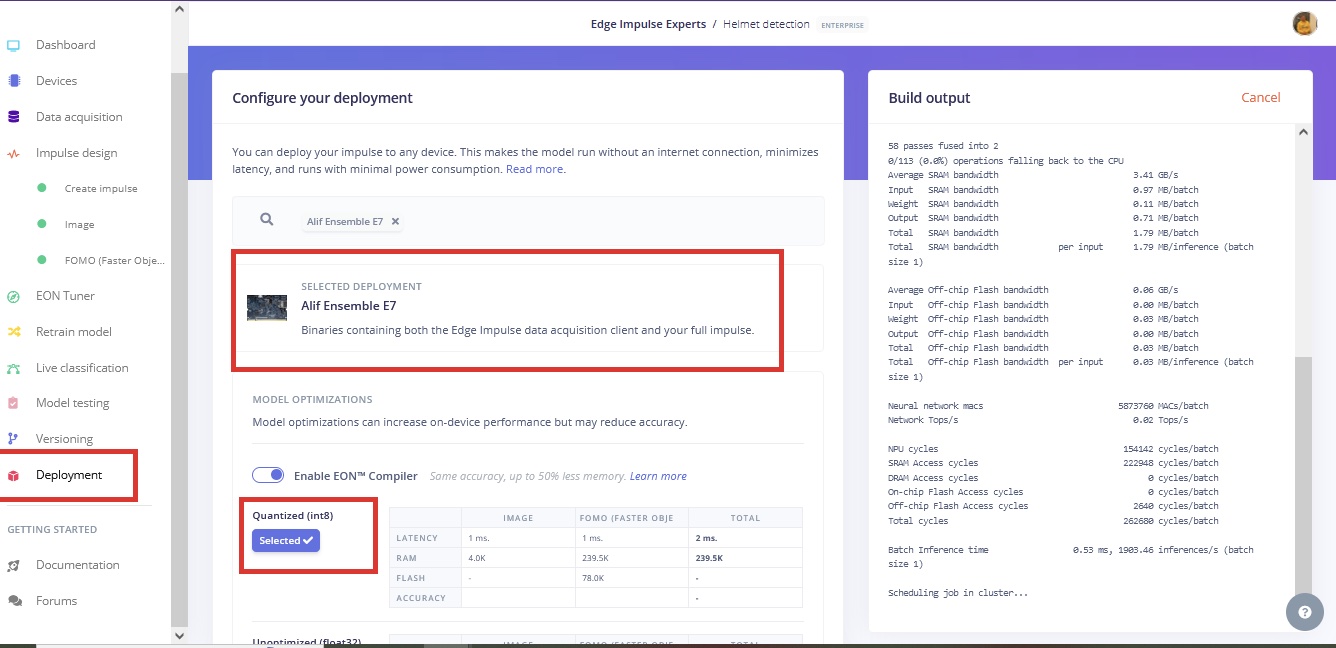Click the Data acquisition database icon
The image size is (1336, 648).
point(13,117)
